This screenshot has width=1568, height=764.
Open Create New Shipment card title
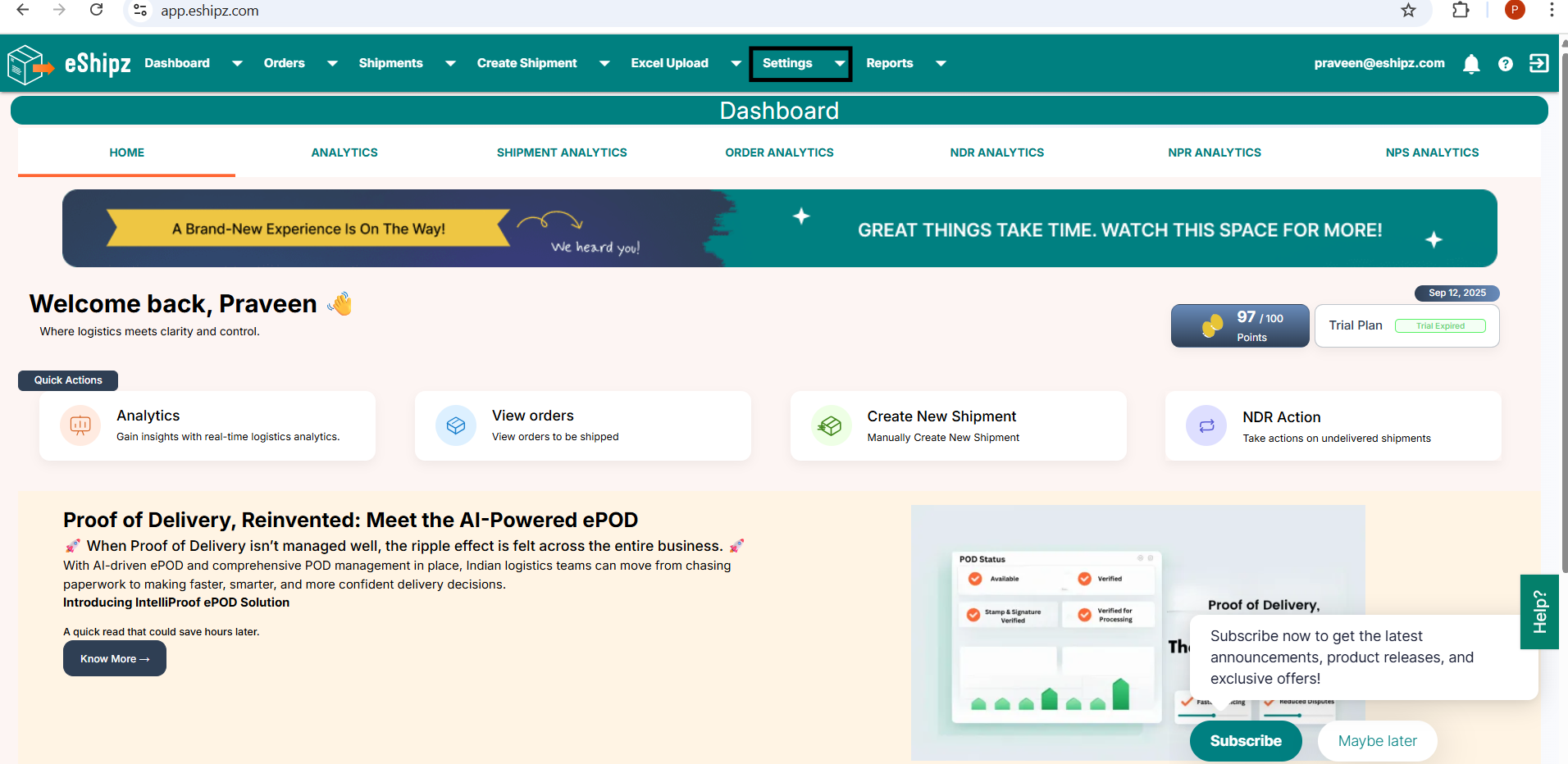pyautogui.click(x=941, y=416)
